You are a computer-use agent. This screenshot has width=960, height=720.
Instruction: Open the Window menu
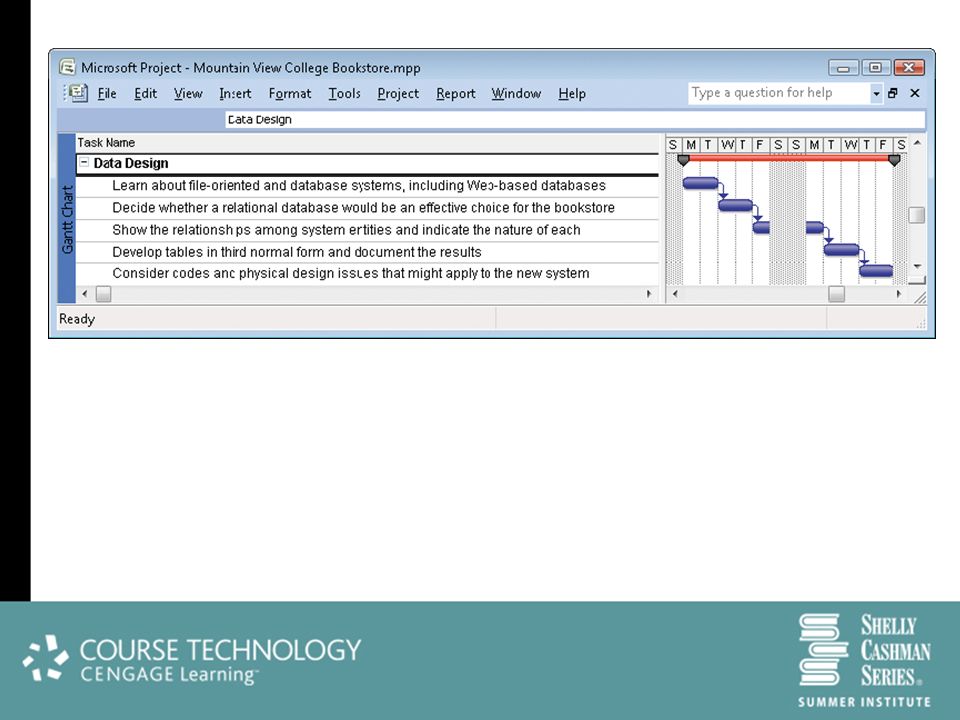coord(516,94)
